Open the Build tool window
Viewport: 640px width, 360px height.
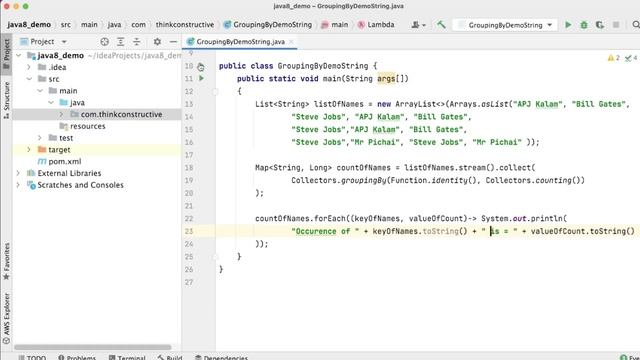click(x=170, y=357)
